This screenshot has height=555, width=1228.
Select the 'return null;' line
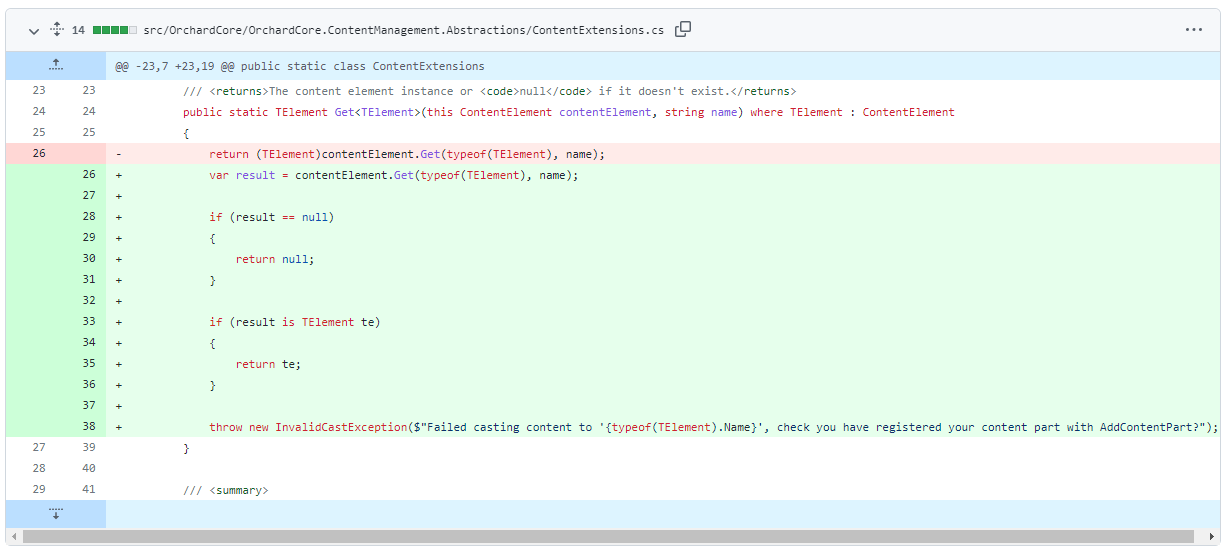pos(275,259)
